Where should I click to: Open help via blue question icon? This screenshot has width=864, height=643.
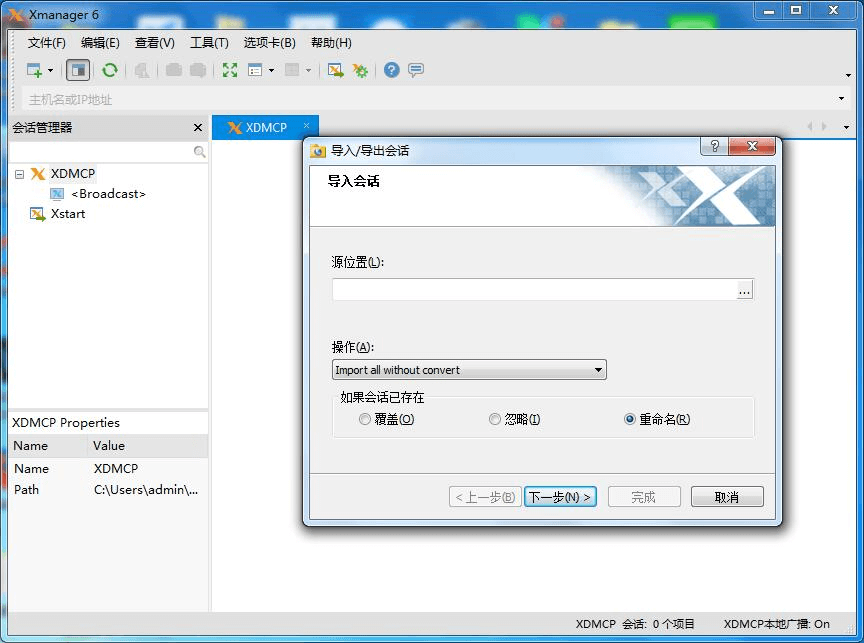392,70
